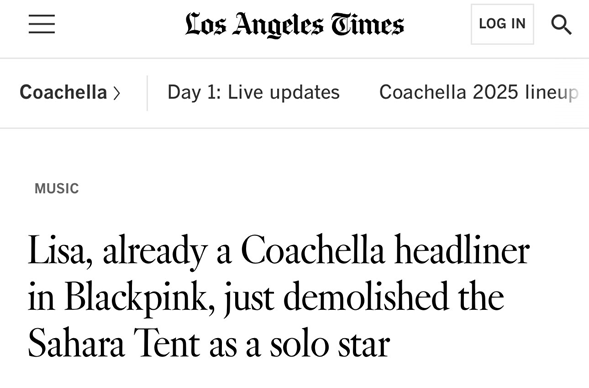589x388 pixels.
Task: Click the Sahara Tent headline line
Action: pos(209,344)
